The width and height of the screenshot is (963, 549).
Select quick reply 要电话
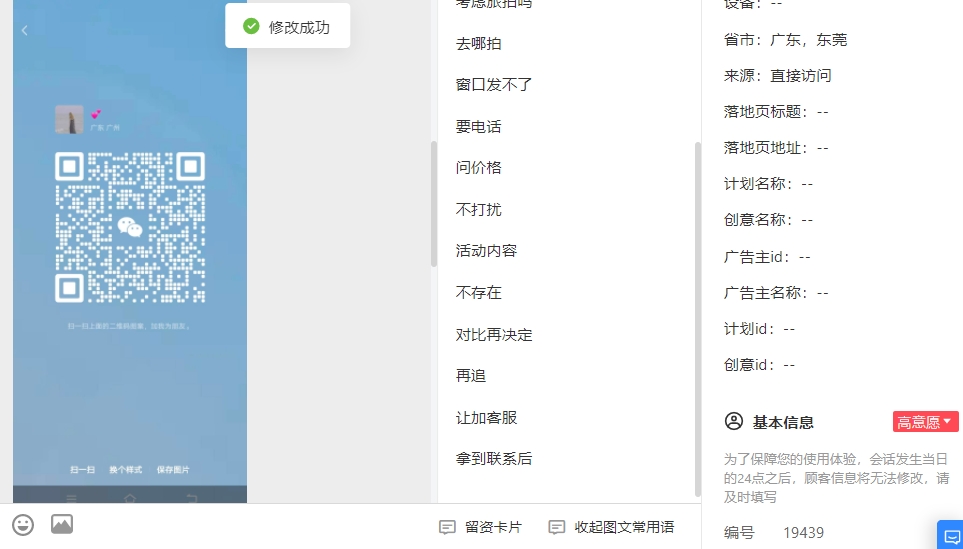pos(478,127)
